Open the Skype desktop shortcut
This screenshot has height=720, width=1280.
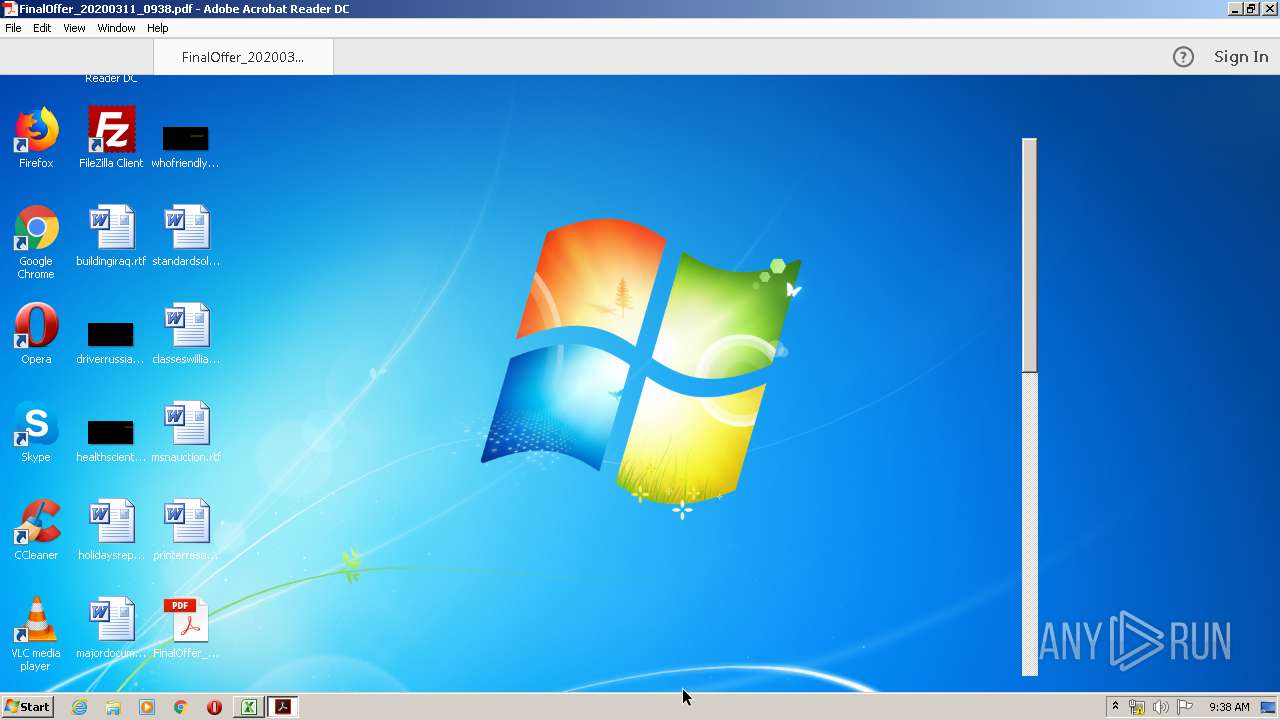click(36, 432)
